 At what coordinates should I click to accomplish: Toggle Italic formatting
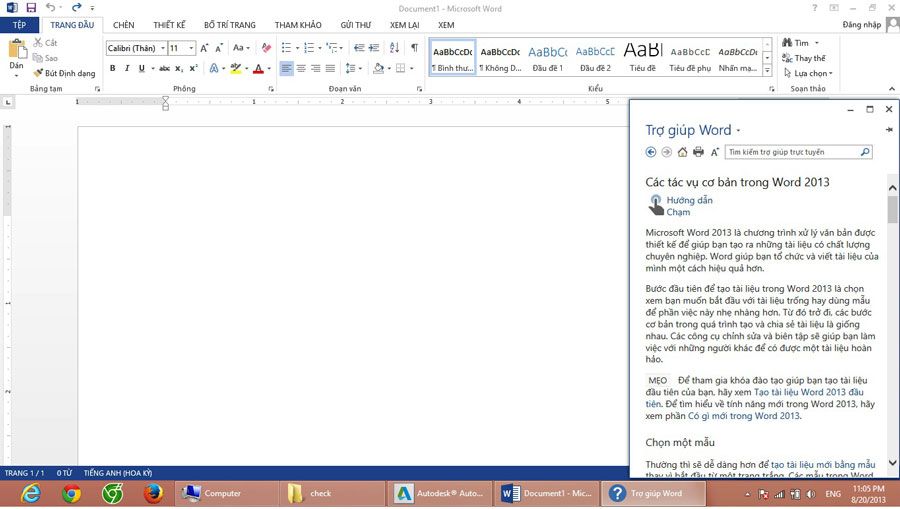click(x=126, y=69)
